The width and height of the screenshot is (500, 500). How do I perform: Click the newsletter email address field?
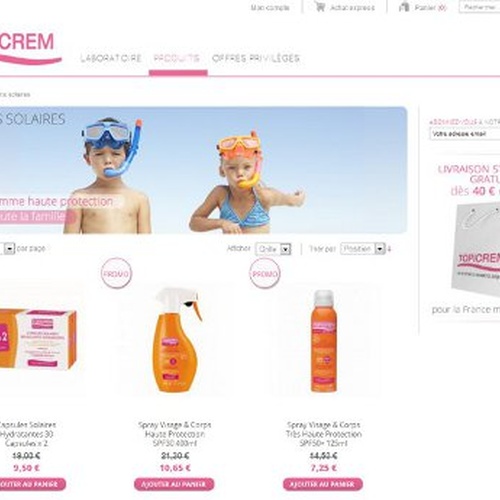coord(465,134)
